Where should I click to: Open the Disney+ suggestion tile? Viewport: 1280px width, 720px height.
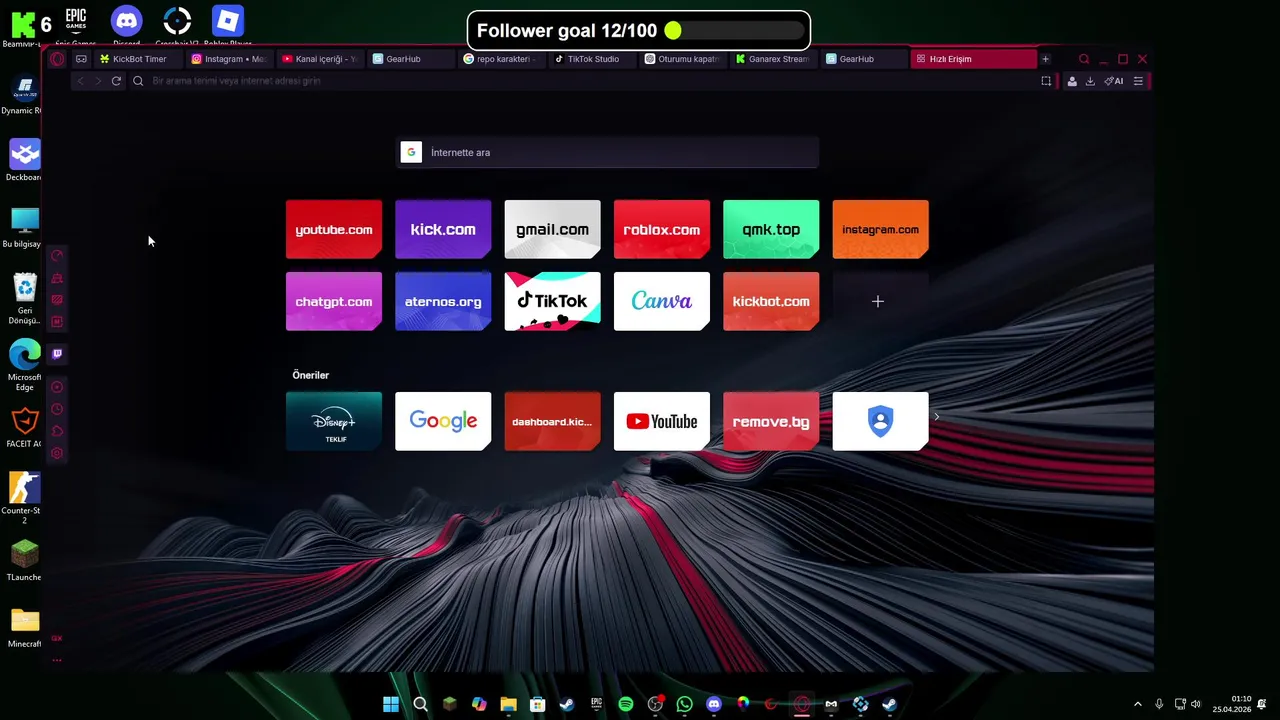point(334,421)
